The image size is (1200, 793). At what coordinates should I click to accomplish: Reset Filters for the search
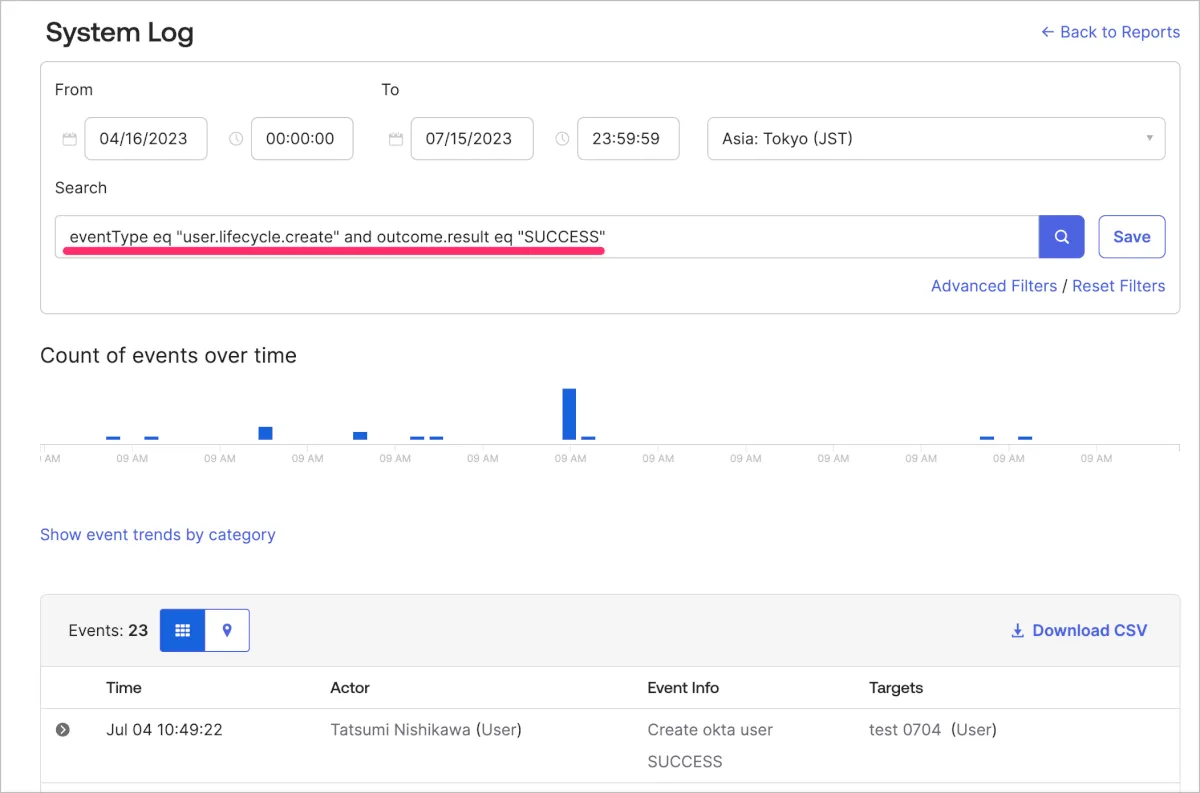pos(1118,286)
